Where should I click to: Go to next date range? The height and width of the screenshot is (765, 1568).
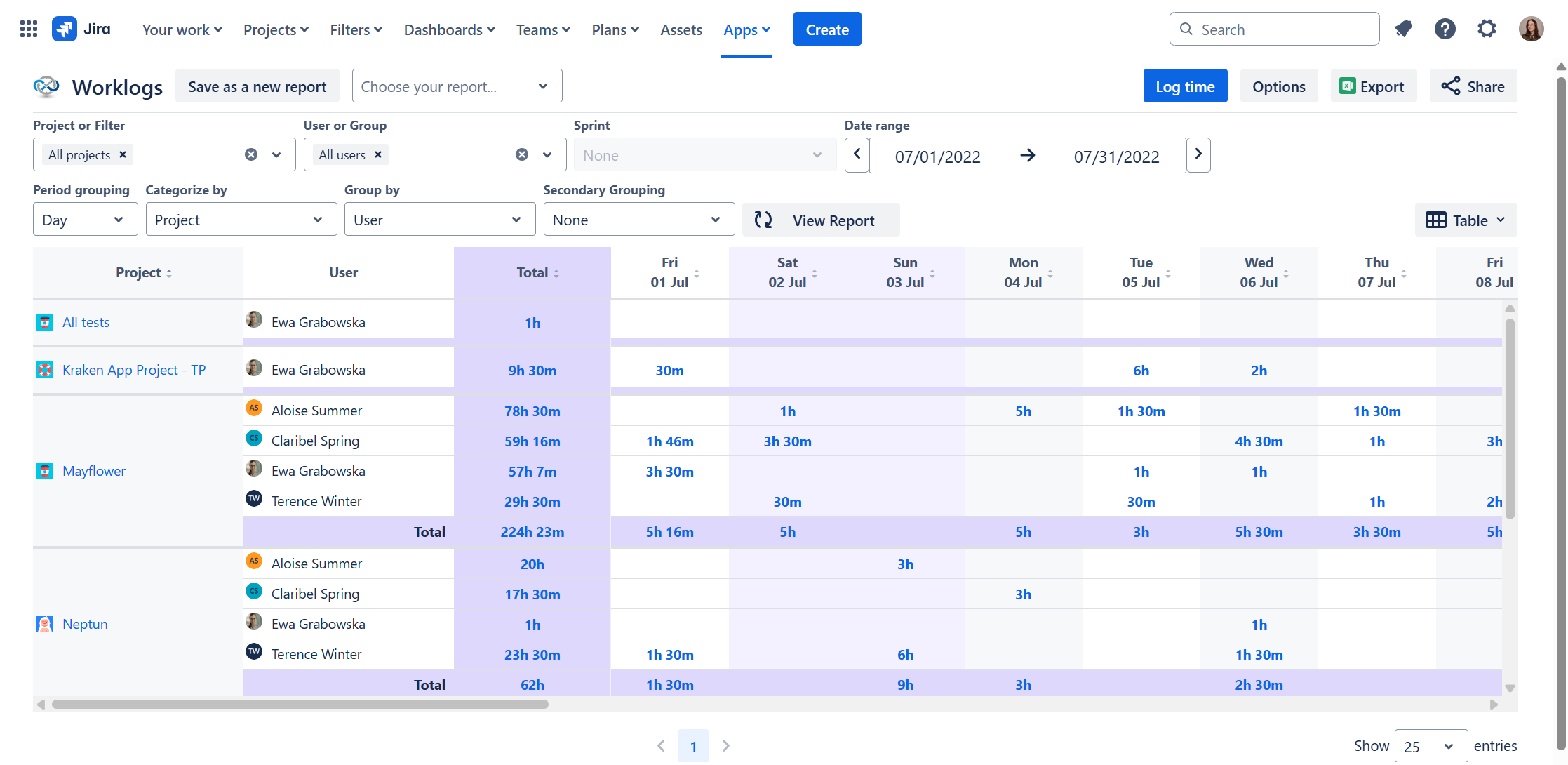(1198, 154)
